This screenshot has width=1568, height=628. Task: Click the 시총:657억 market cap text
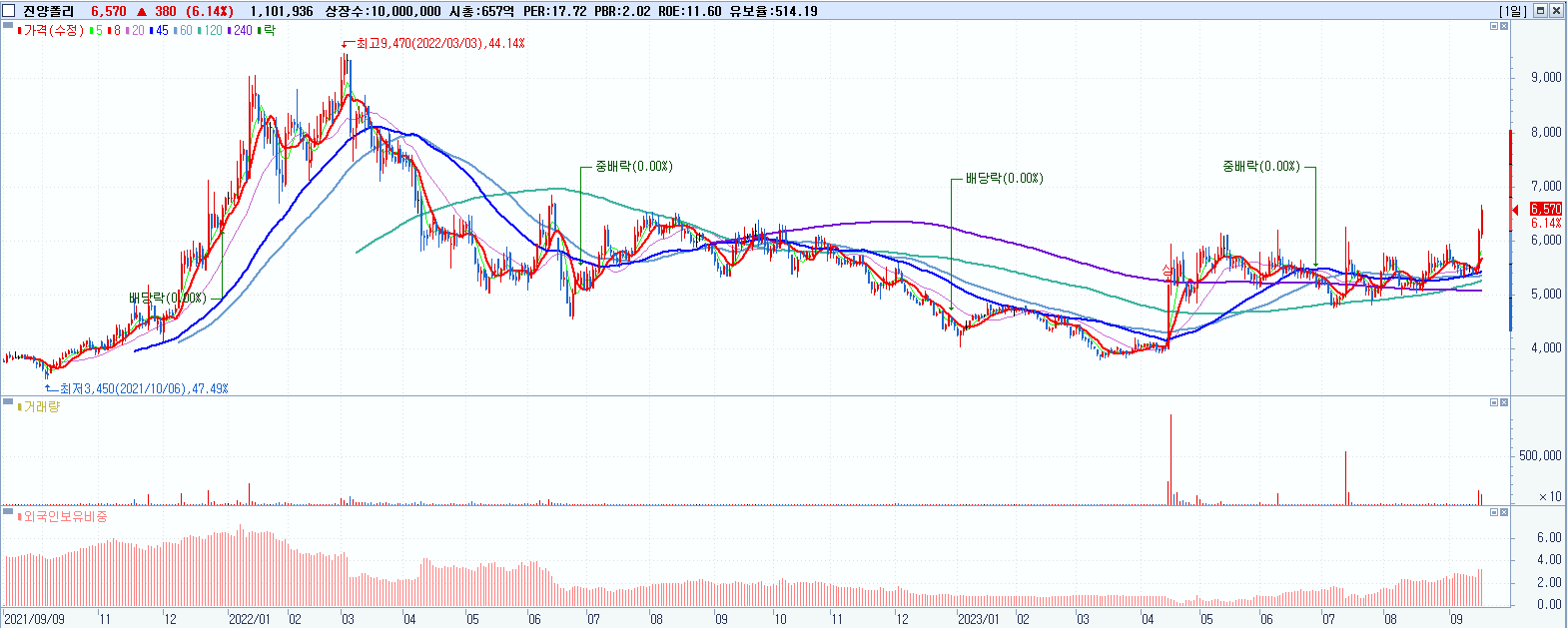[481, 11]
